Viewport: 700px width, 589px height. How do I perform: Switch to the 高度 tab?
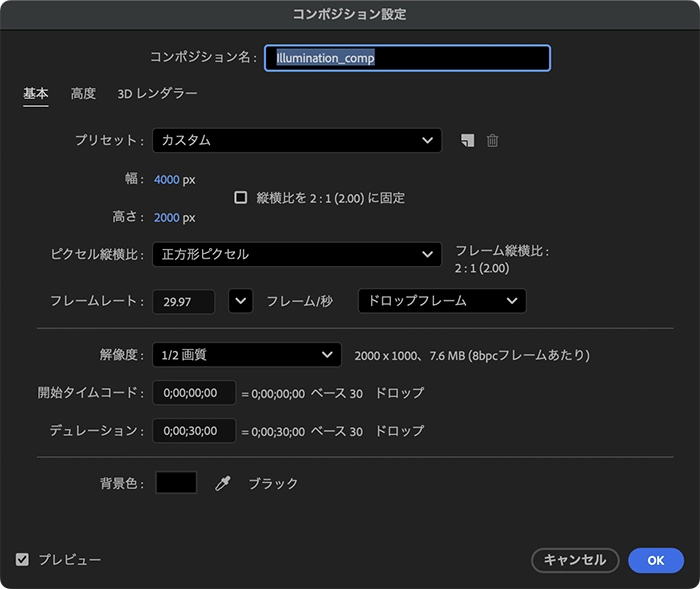tap(83, 93)
